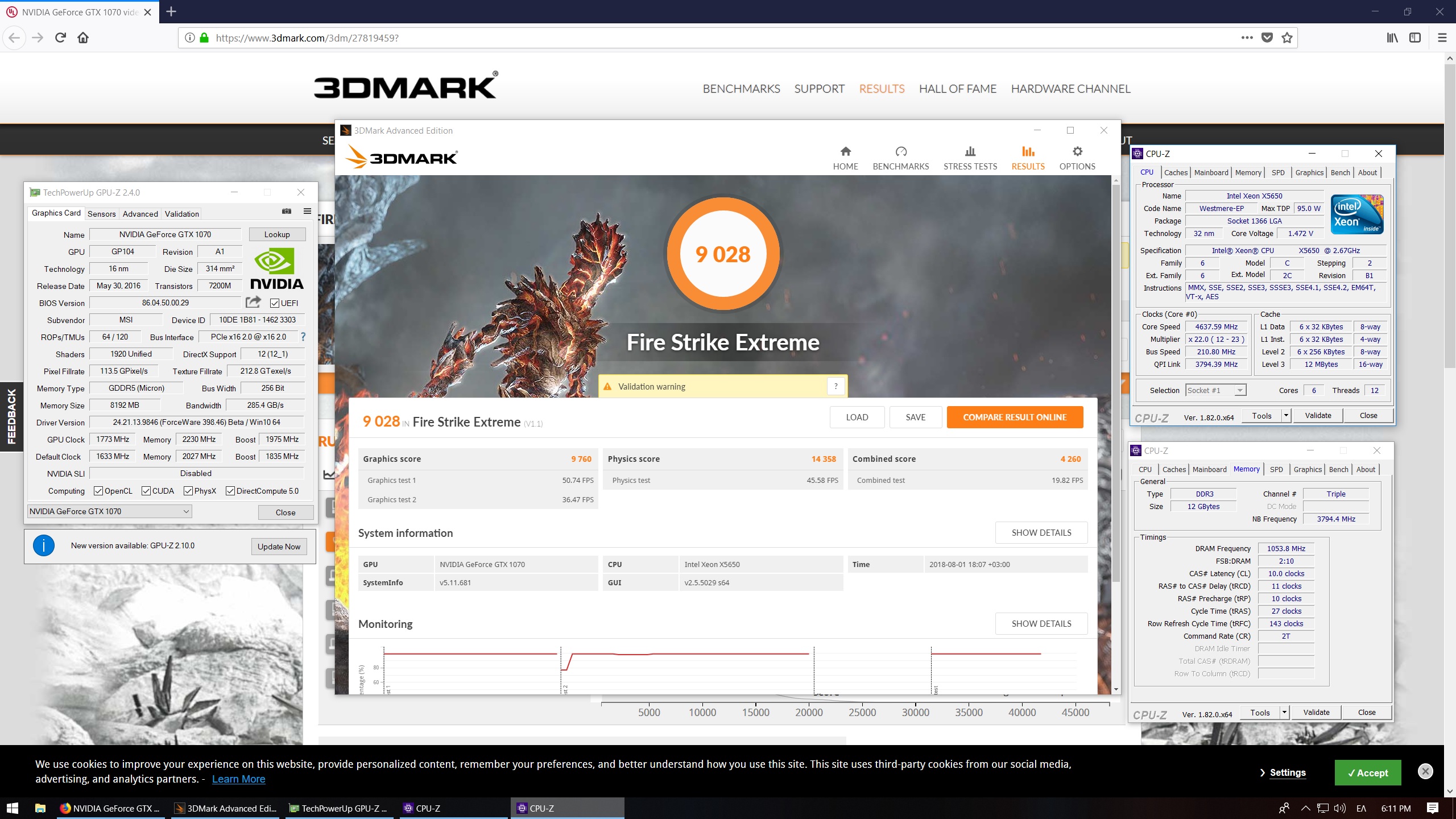Open Learn More cookie link
1456x819 pixels.
tap(238, 779)
